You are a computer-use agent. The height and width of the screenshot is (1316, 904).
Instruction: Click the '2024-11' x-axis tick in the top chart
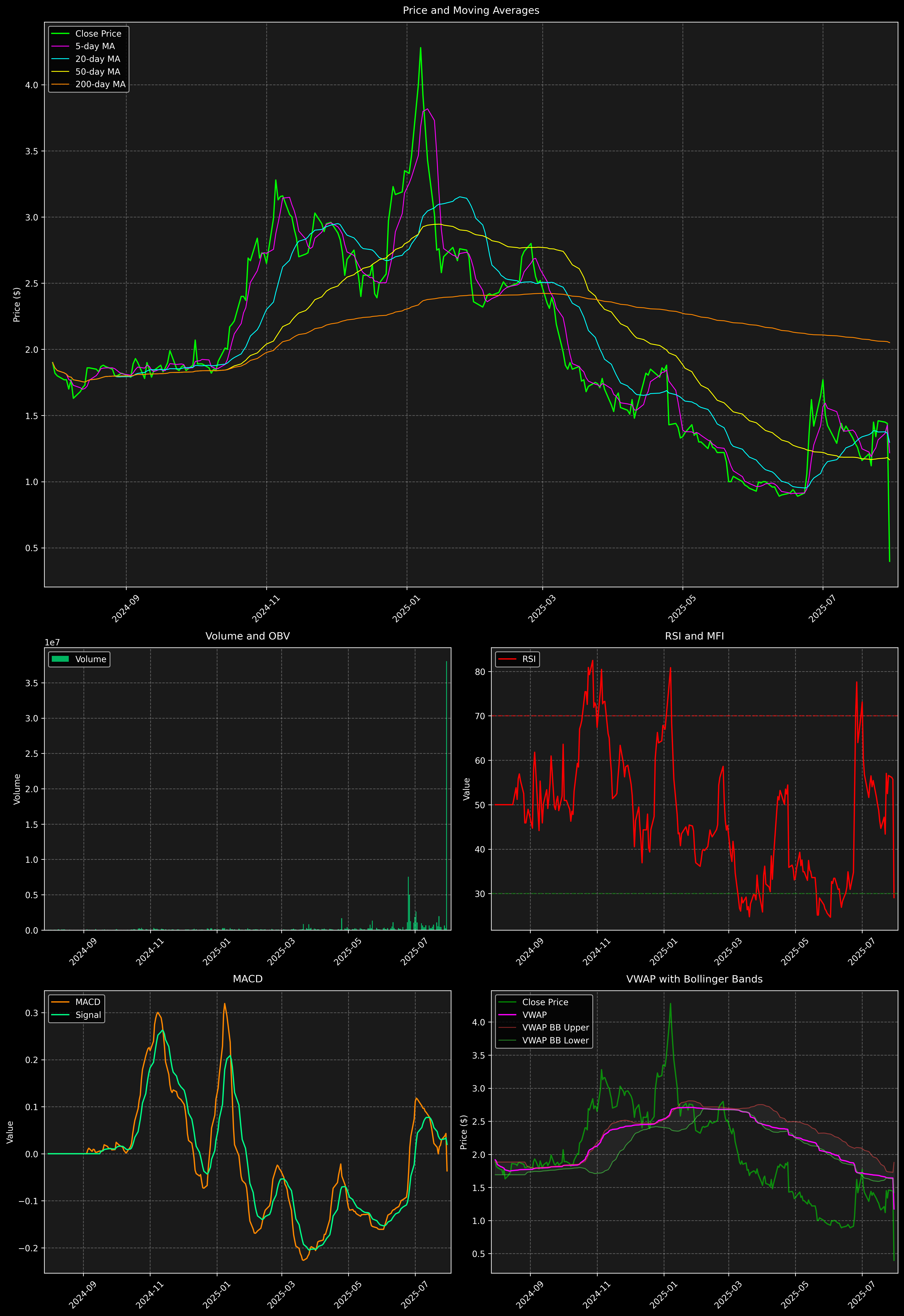click(266, 609)
